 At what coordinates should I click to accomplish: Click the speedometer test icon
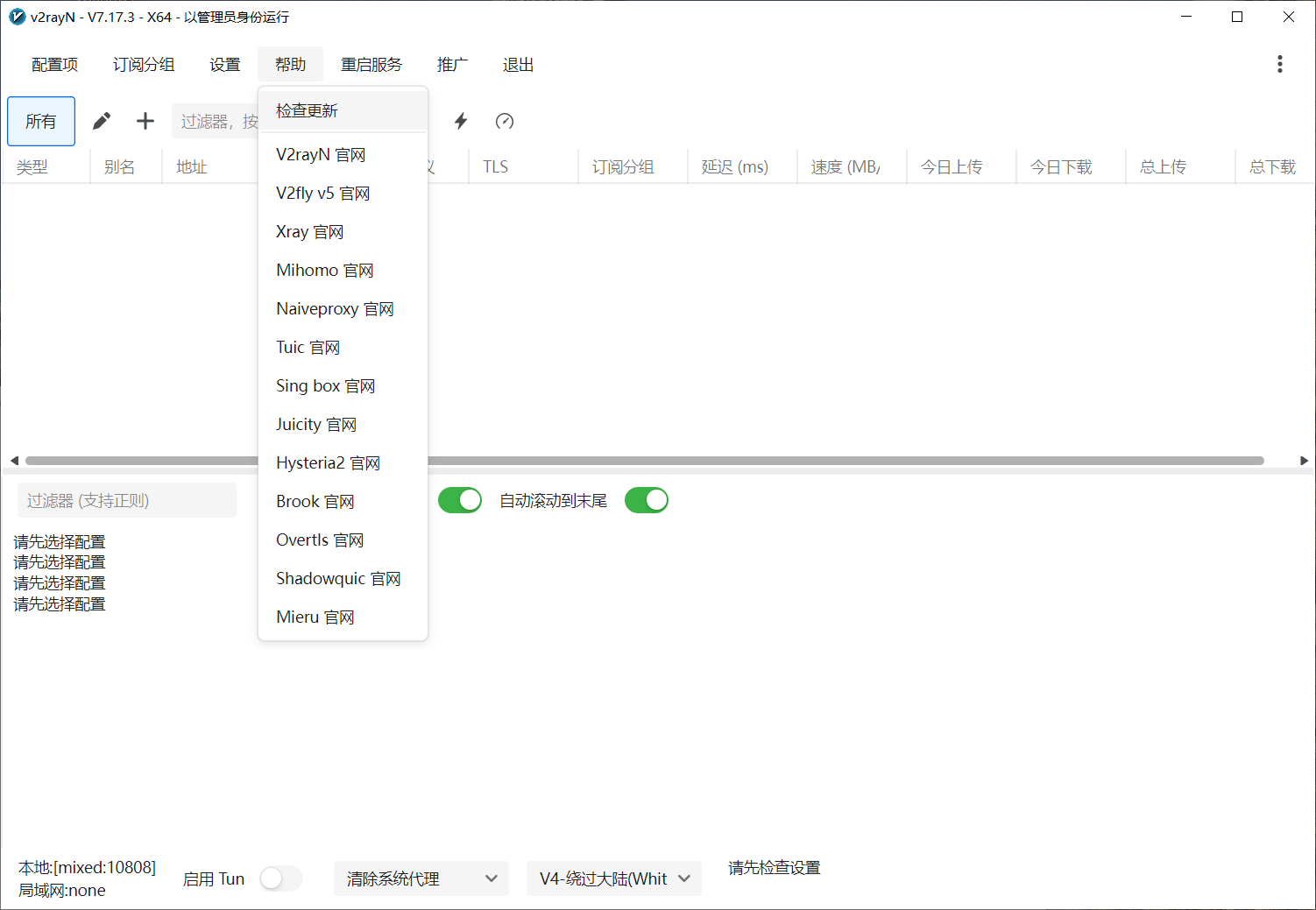tap(505, 121)
